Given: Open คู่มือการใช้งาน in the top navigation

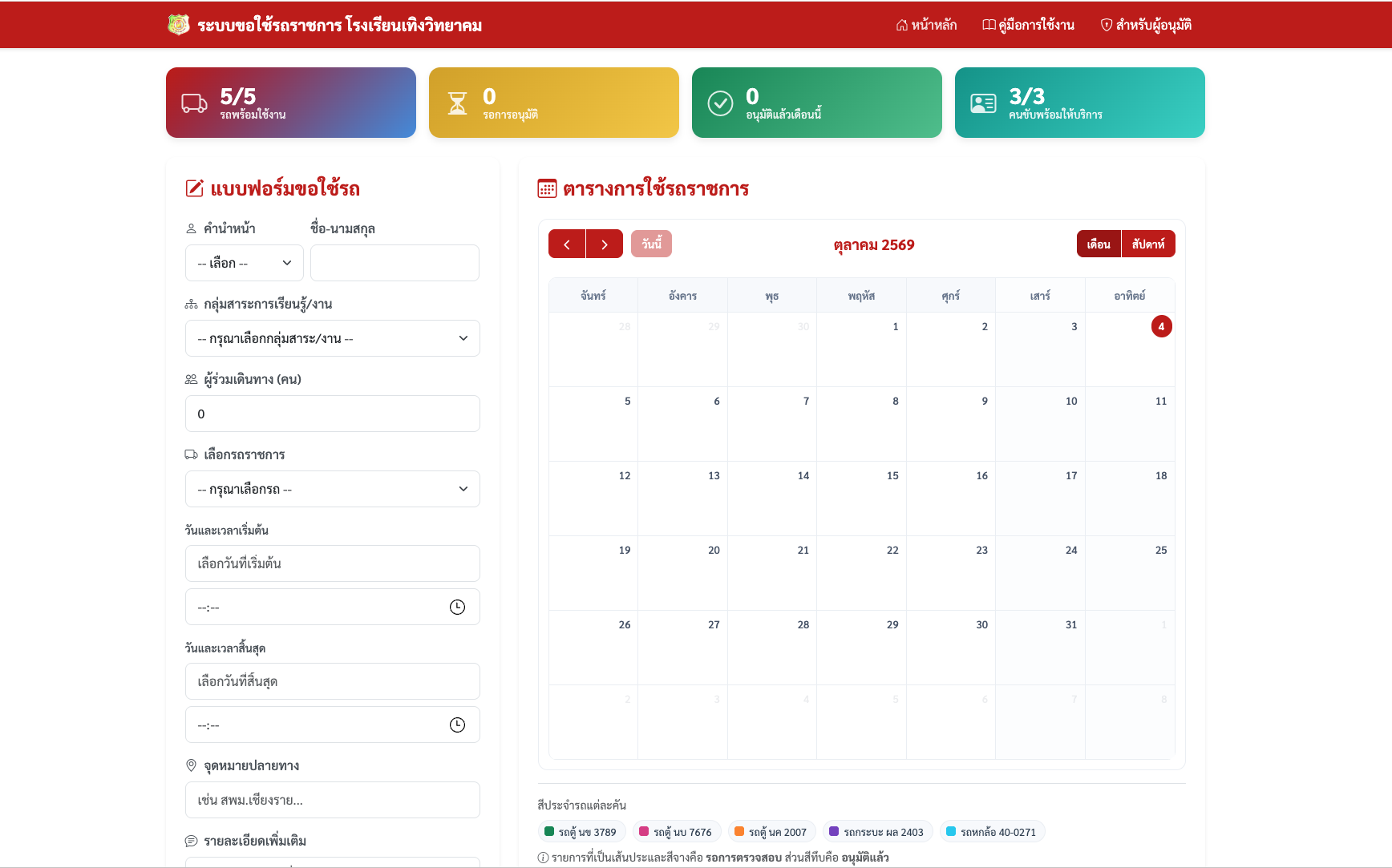Looking at the screenshot, I should click(x=1029, y=25).
